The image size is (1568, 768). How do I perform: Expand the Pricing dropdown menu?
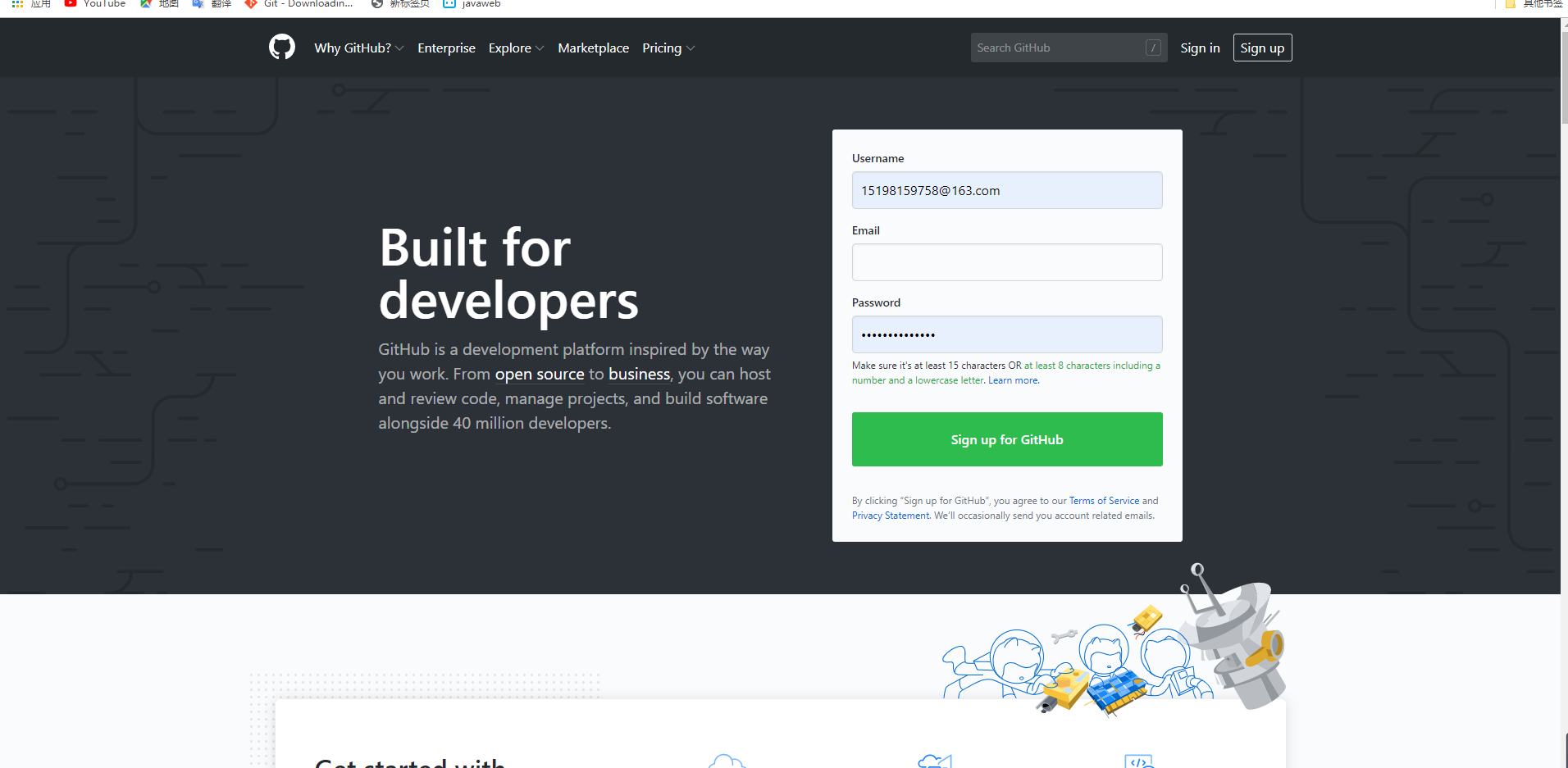[668, 48]
